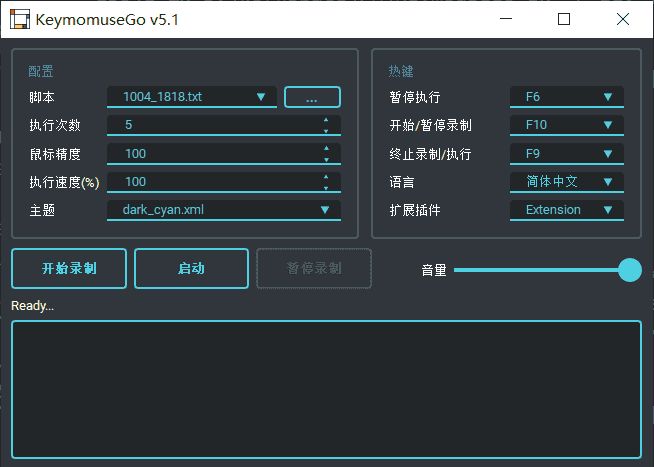Increase 执行次数 with its up arrow
Image resolution: width=654 pixels, height=467 pixels.
326,120
